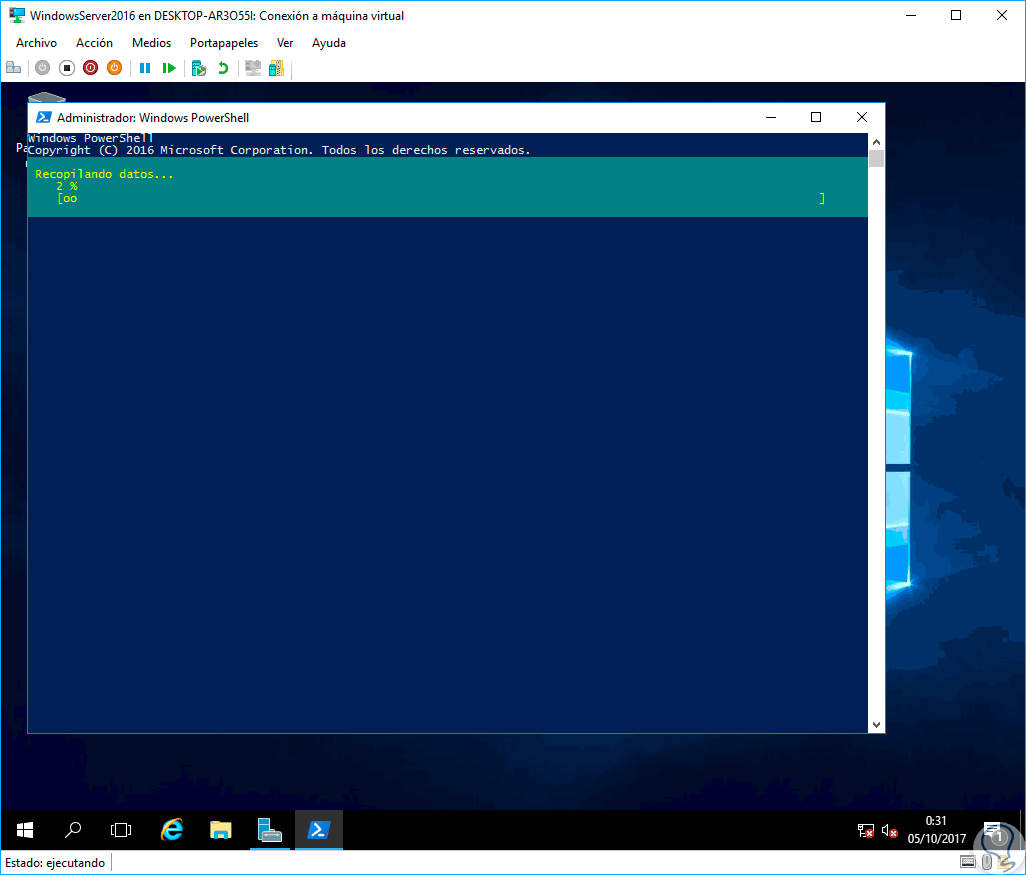
Task: Shut down the VM with the red power icon
Action: point(90,67)
